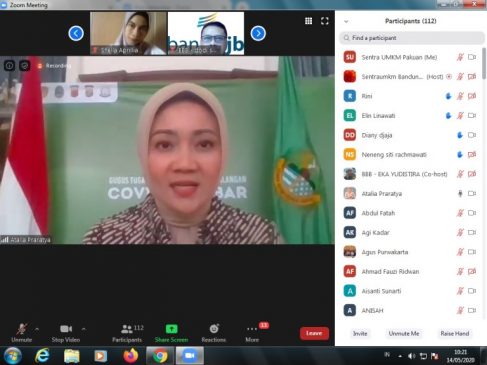
Task: Click Atalia Praratya's profile avatar
Action: coord(350,193)
